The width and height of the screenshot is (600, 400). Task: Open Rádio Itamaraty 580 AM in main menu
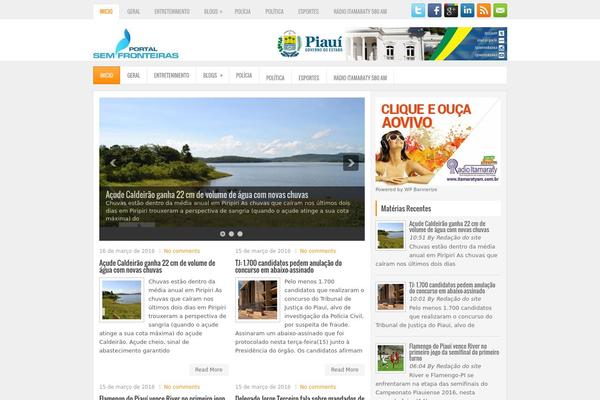click(360, 78)
